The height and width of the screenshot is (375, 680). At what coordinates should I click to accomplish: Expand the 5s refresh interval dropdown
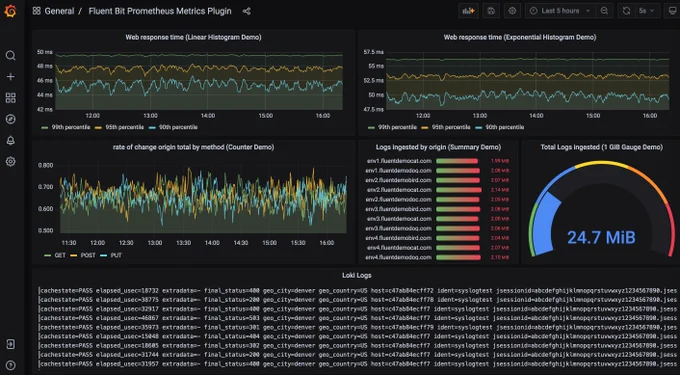[x=648, y=11]
